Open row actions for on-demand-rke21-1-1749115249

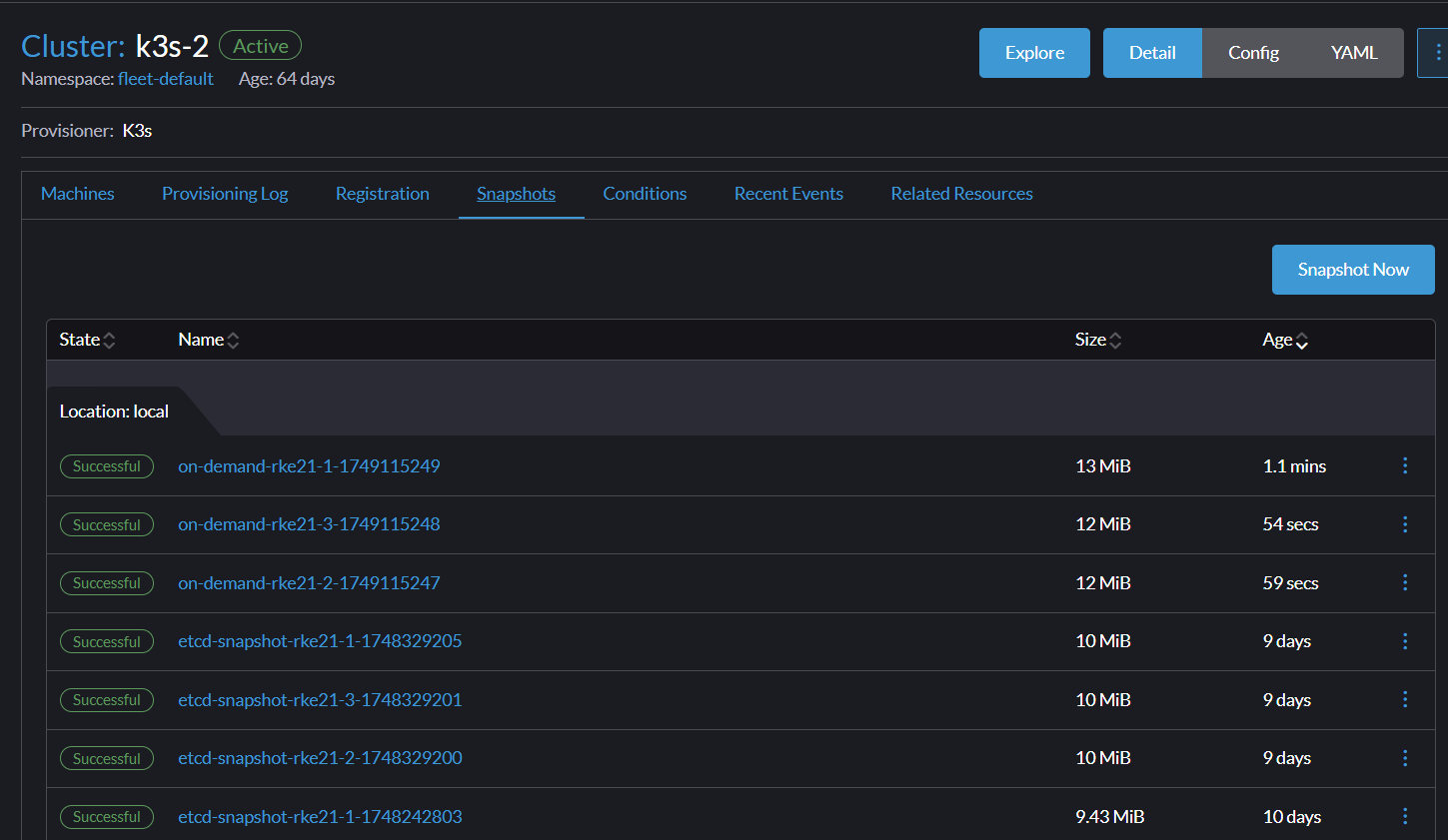1405,465
